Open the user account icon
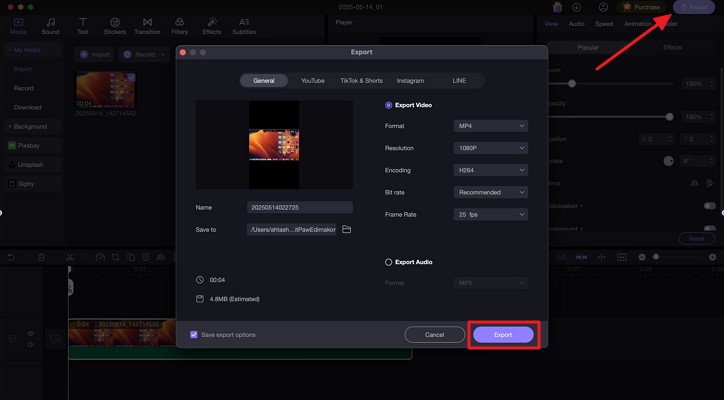724x400 pixels. pos(603,7)
